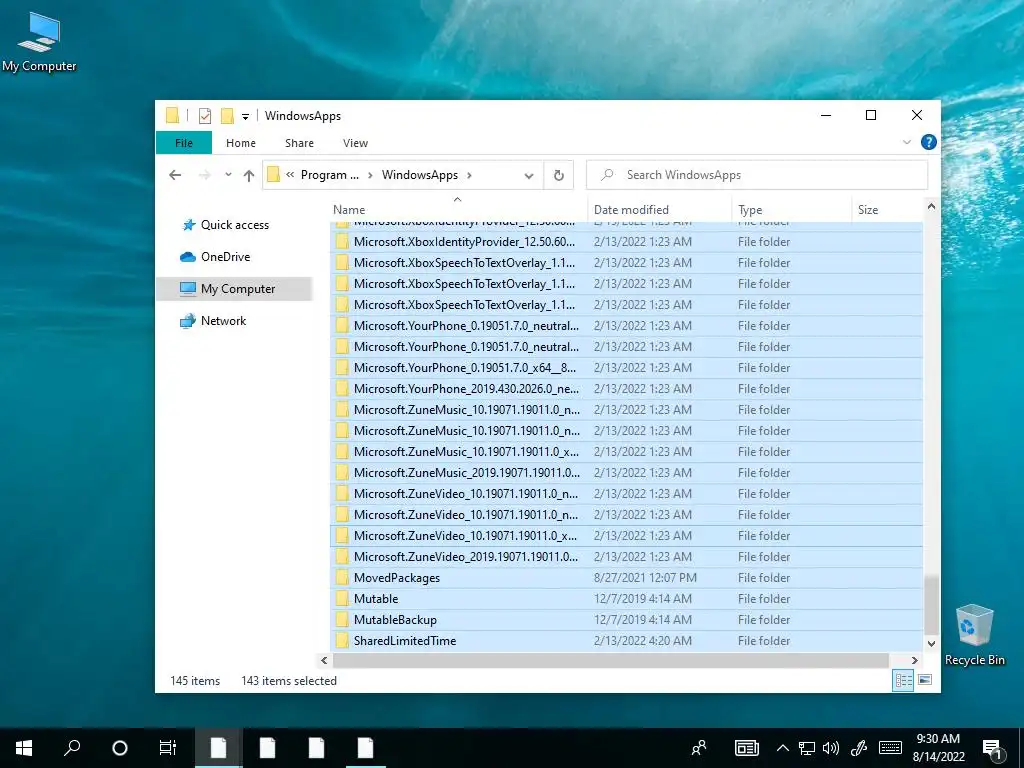Click the Program breadcrumb in address bar
The height and width of the screenshot is (768, 1024).
click(x=330, y=175)
